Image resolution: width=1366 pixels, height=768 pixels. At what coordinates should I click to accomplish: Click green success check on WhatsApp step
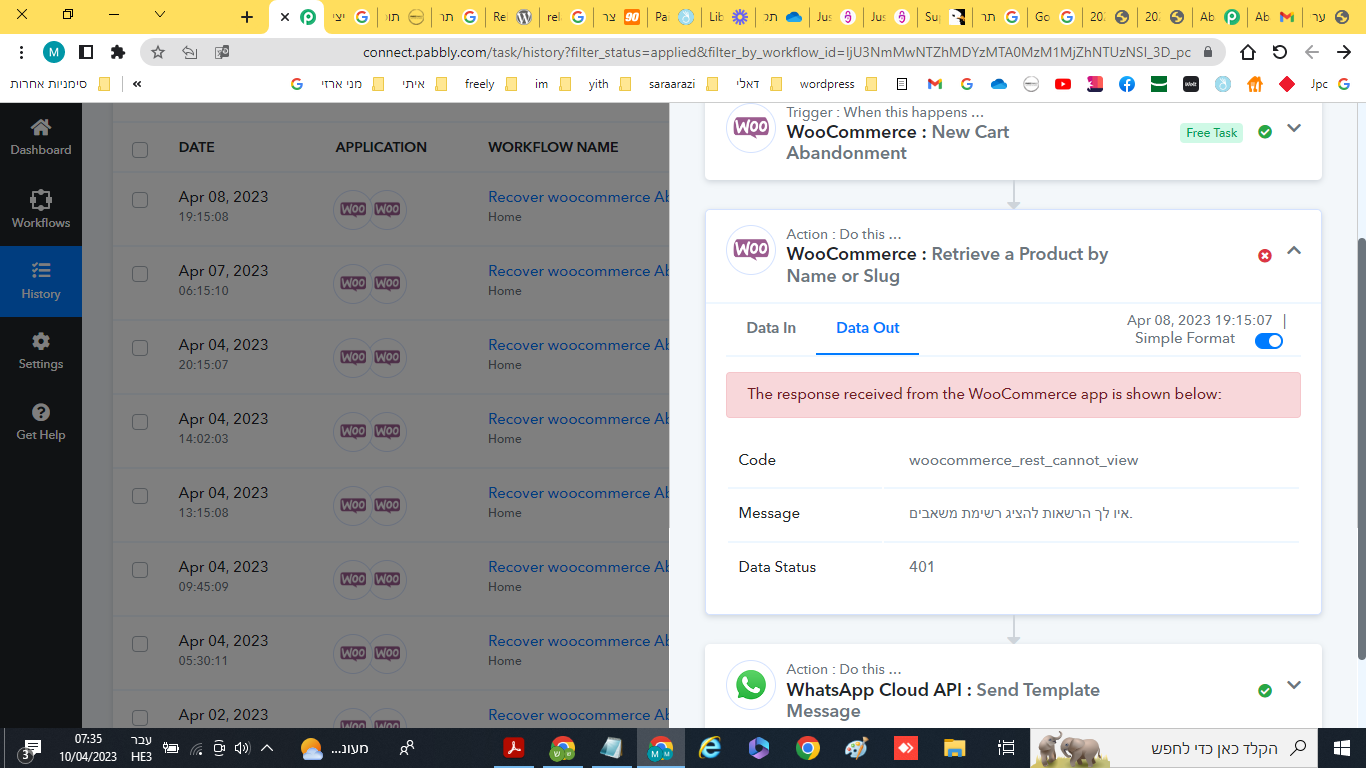1265,690
